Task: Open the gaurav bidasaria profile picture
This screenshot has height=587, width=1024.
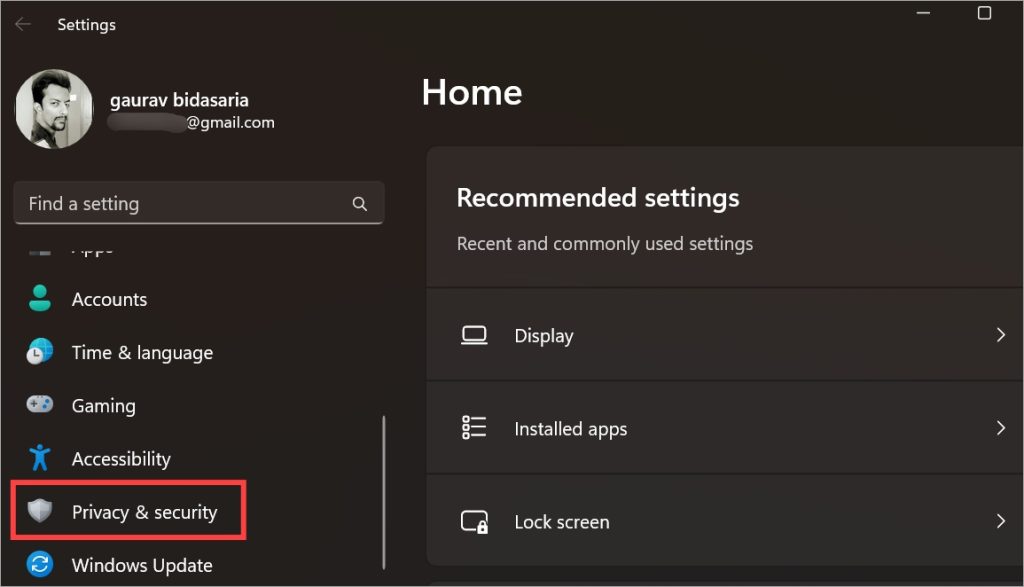Action: (54, 109)
